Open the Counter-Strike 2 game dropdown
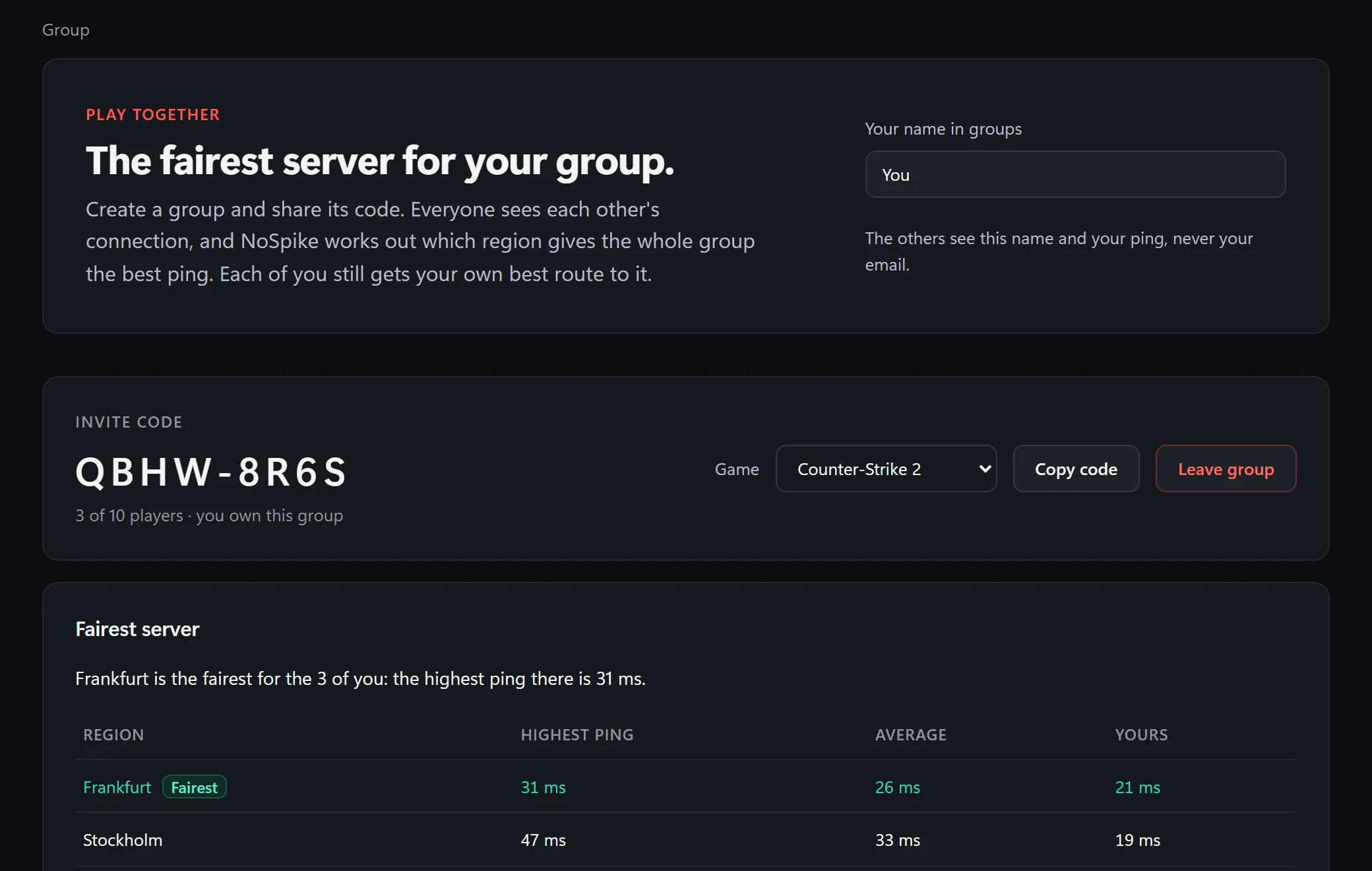Viewport: 1372px width, 871px height. click(886, 468)
